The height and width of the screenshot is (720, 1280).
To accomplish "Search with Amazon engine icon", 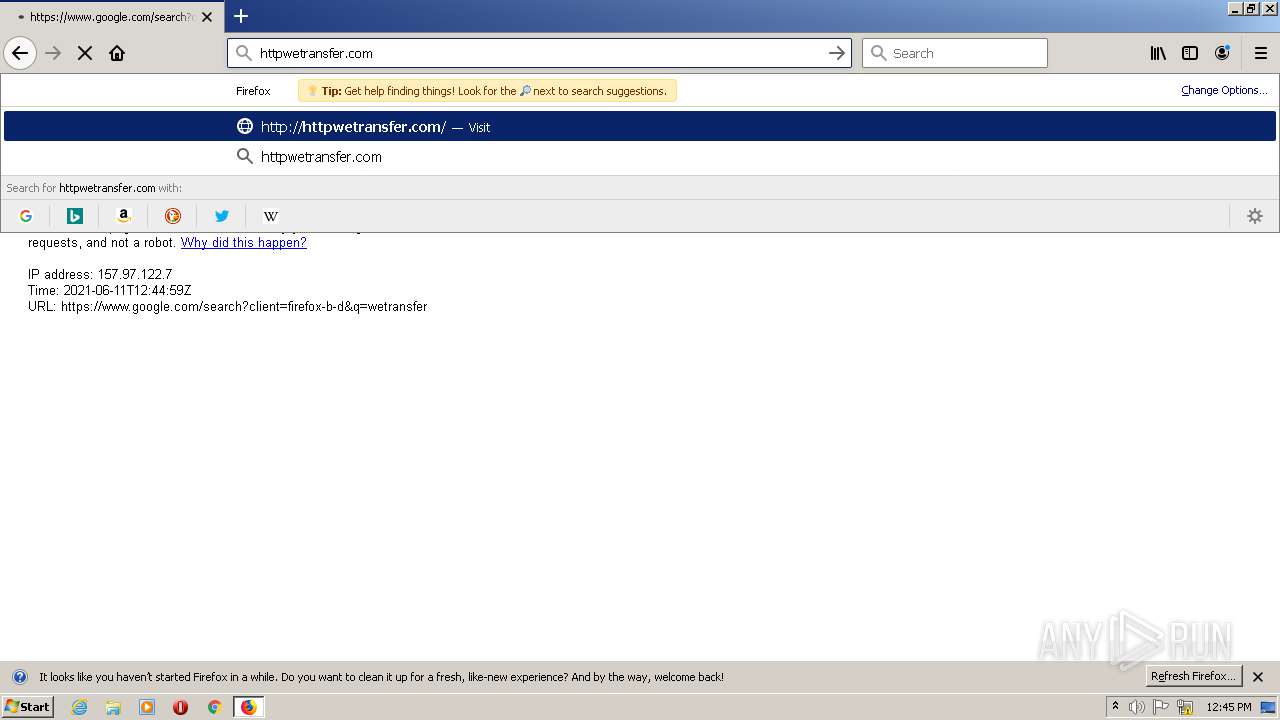I will tap(124, 216).
